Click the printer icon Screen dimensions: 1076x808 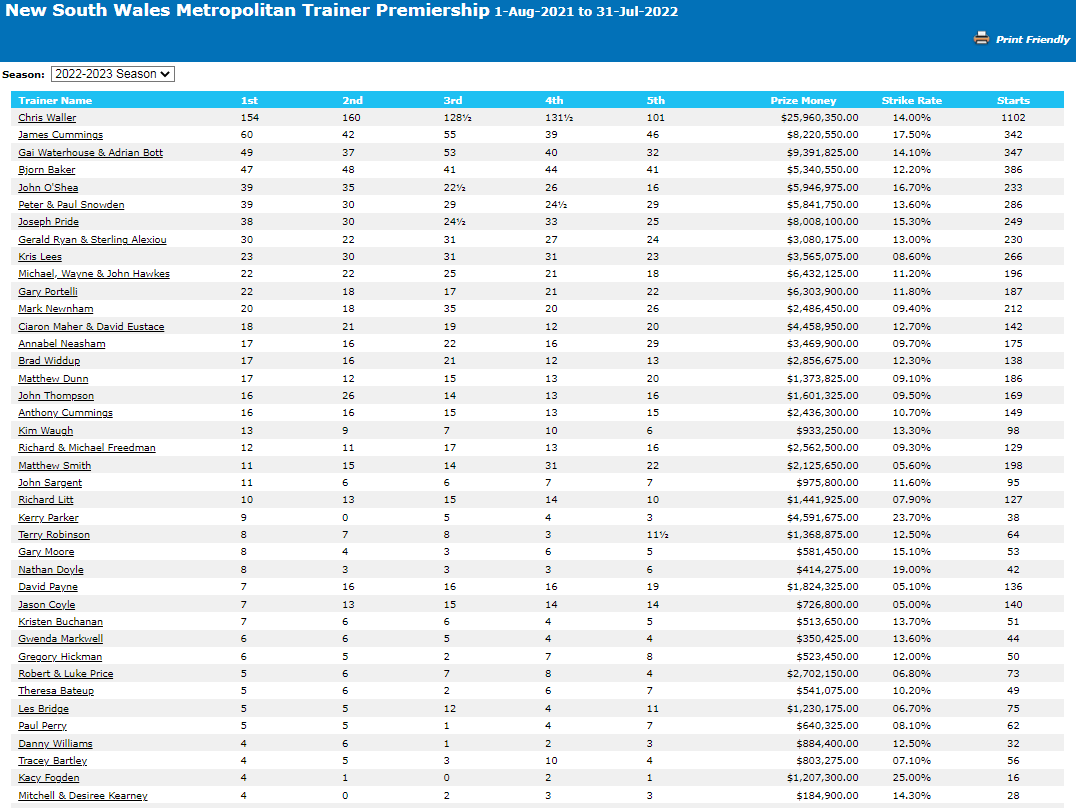point(981,38)
